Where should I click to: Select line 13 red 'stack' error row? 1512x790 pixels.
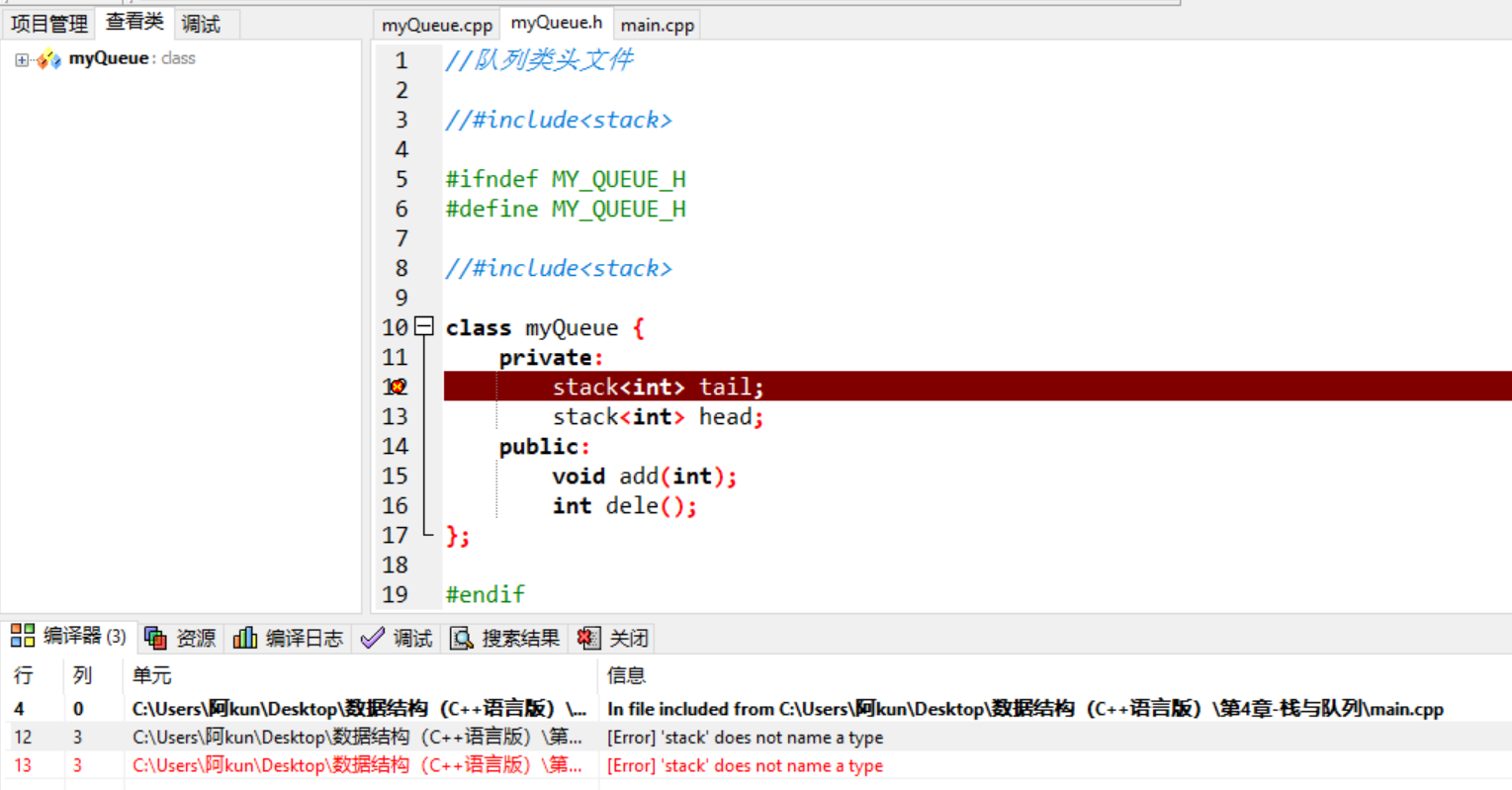click(x=756, y=765)
